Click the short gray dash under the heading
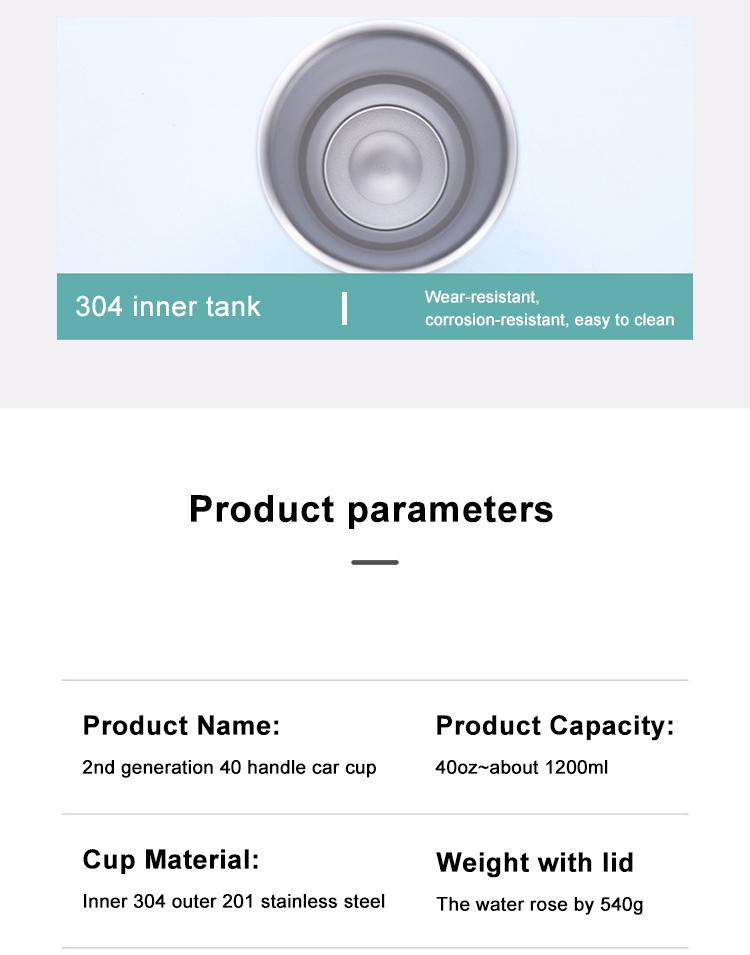750x955 pixels. click(x=375, y=562)
